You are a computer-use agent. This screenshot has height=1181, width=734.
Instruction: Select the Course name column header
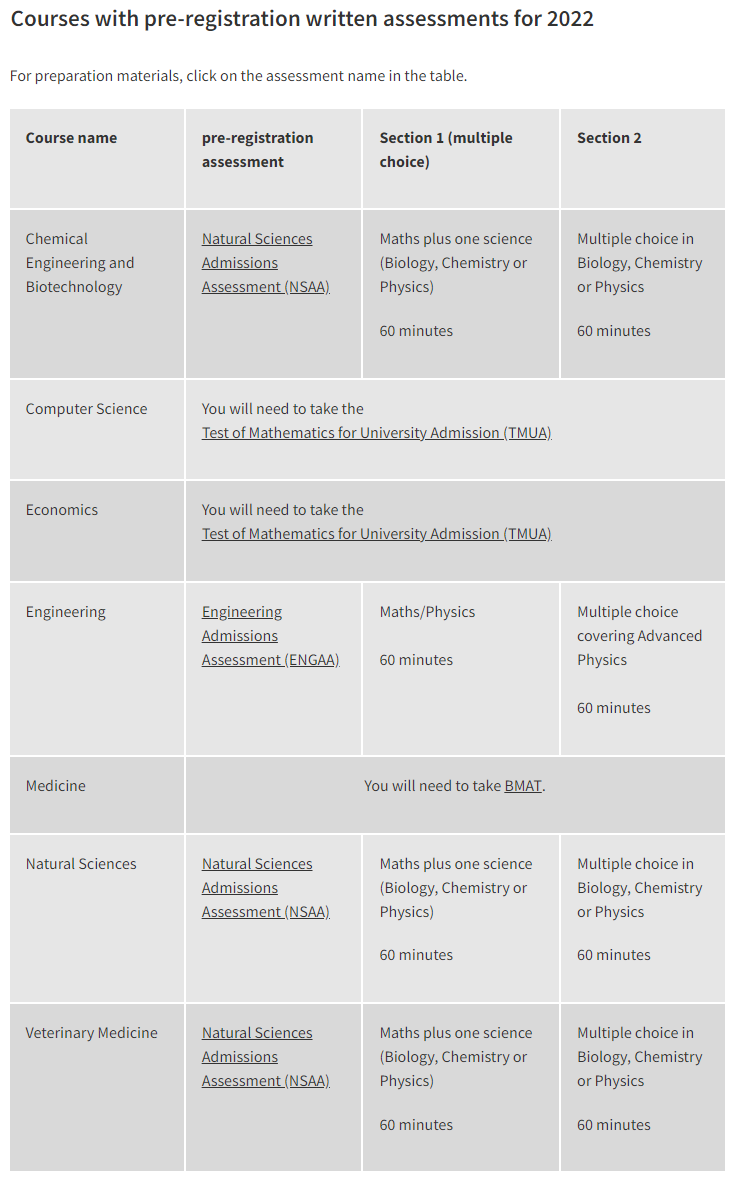[97, 159]
